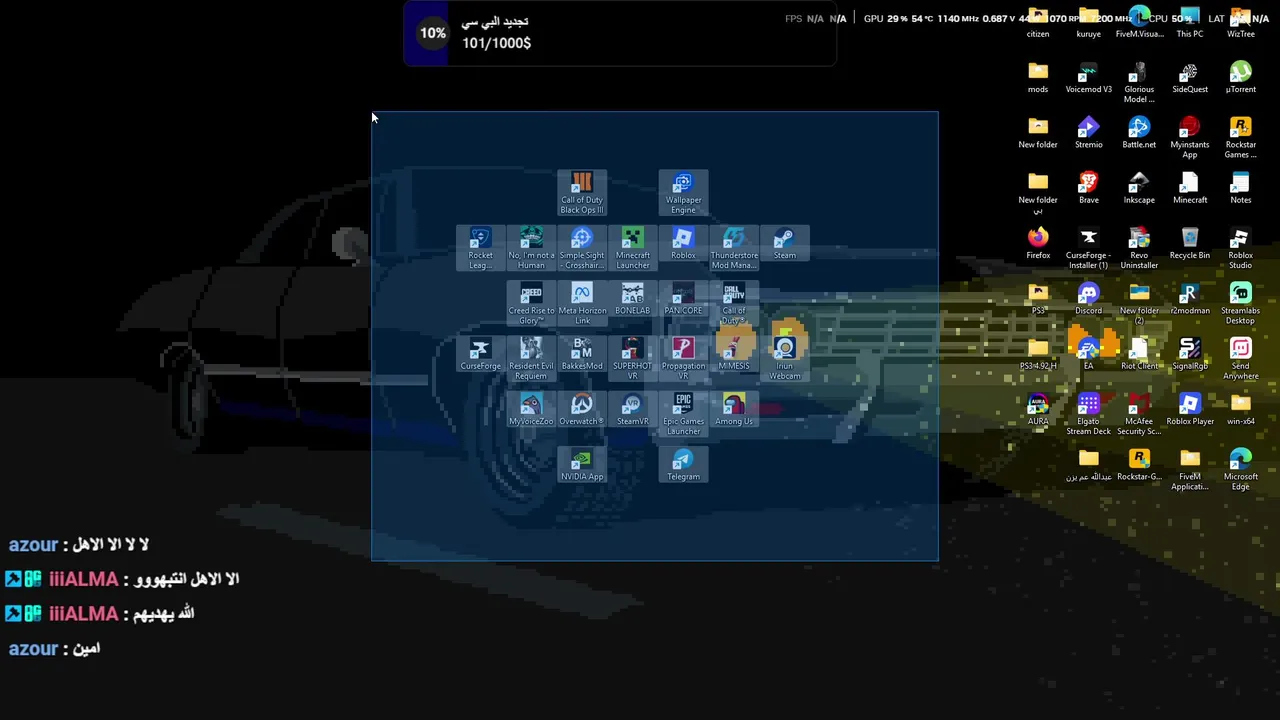Open the SteamVR shortcut

pyautogui.click(x=632, y=410)
